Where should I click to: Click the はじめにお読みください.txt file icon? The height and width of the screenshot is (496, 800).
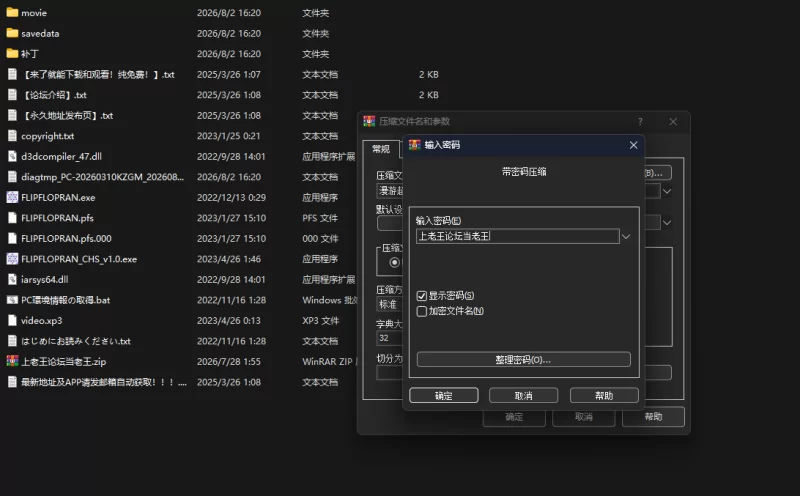pos(12,341)
